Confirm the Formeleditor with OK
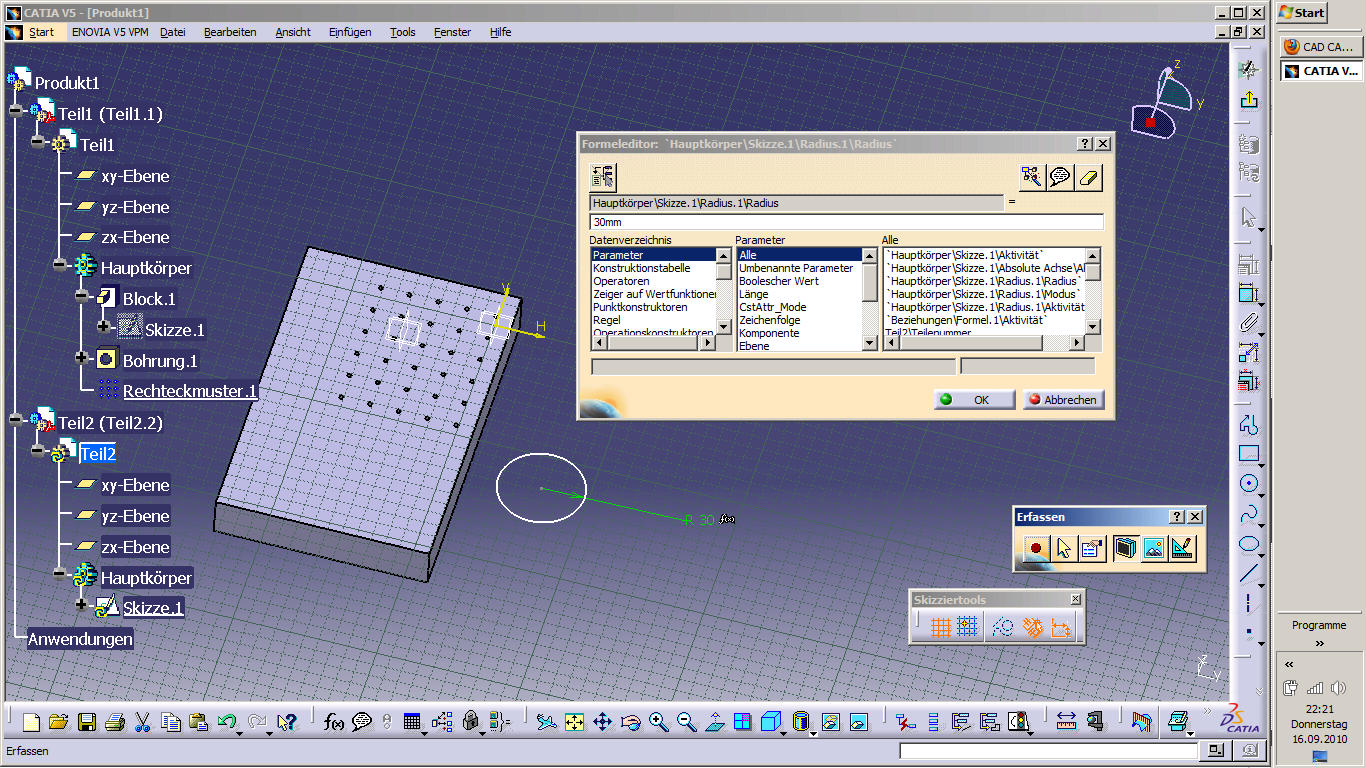The width and height of the screenshot is (1366, 768). 974,399
